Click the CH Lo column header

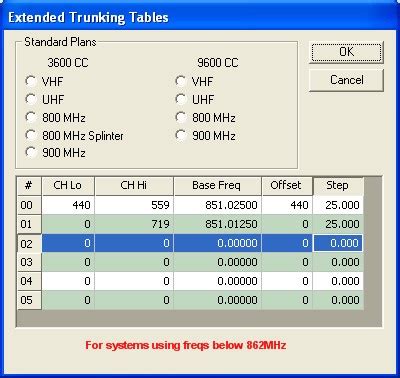click(x=68, y=186)
